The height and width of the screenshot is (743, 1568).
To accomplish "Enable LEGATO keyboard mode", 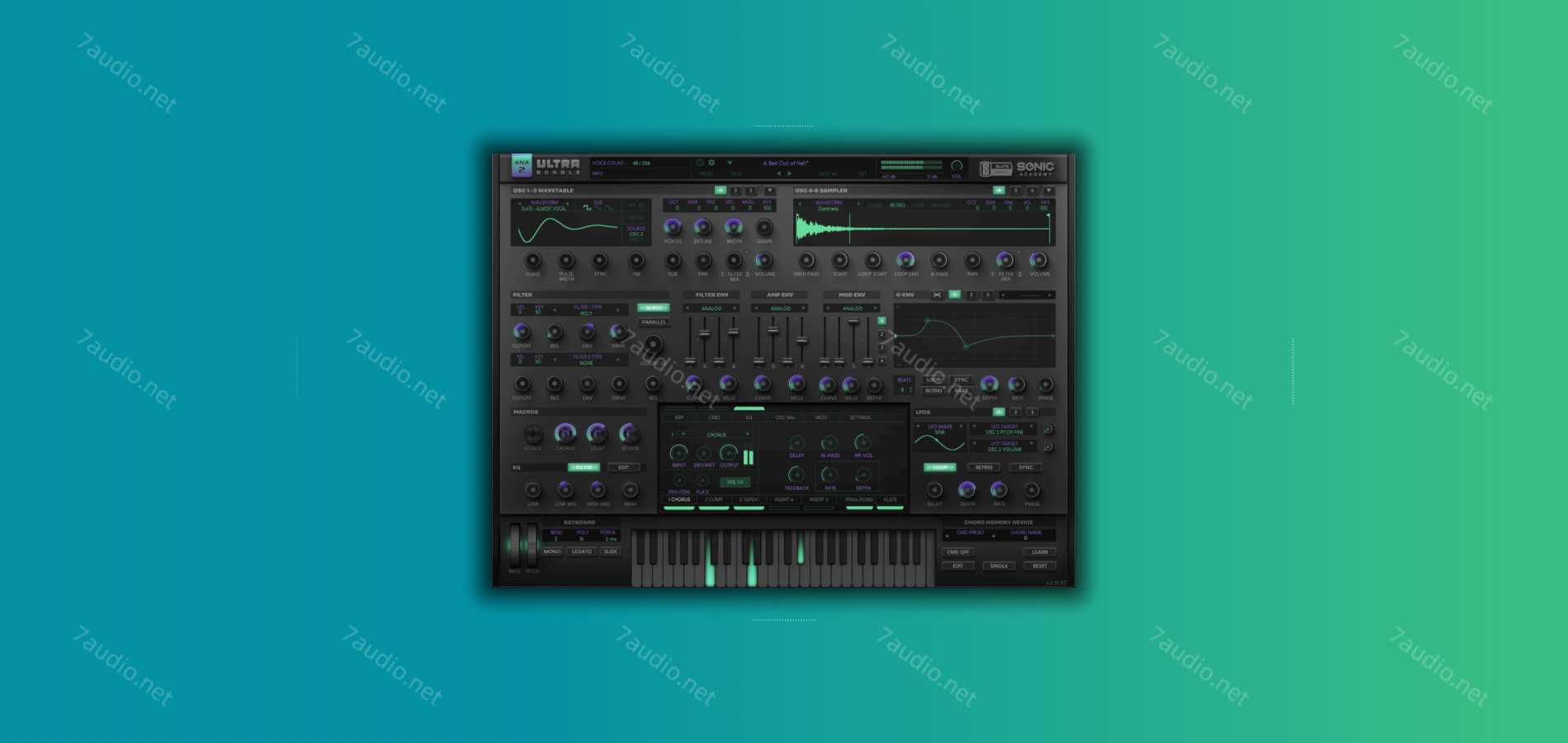I will (x=582, y=551).
